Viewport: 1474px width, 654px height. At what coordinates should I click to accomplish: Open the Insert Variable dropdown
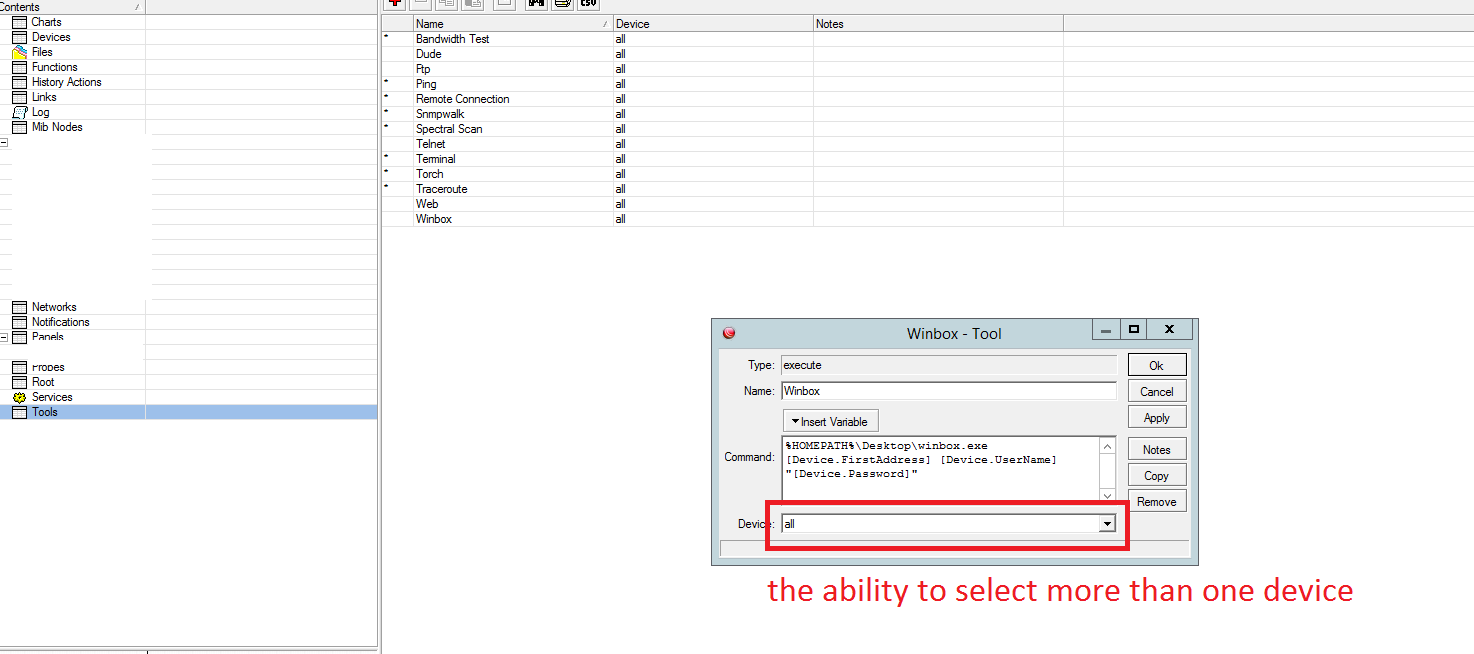pos(831,421)
